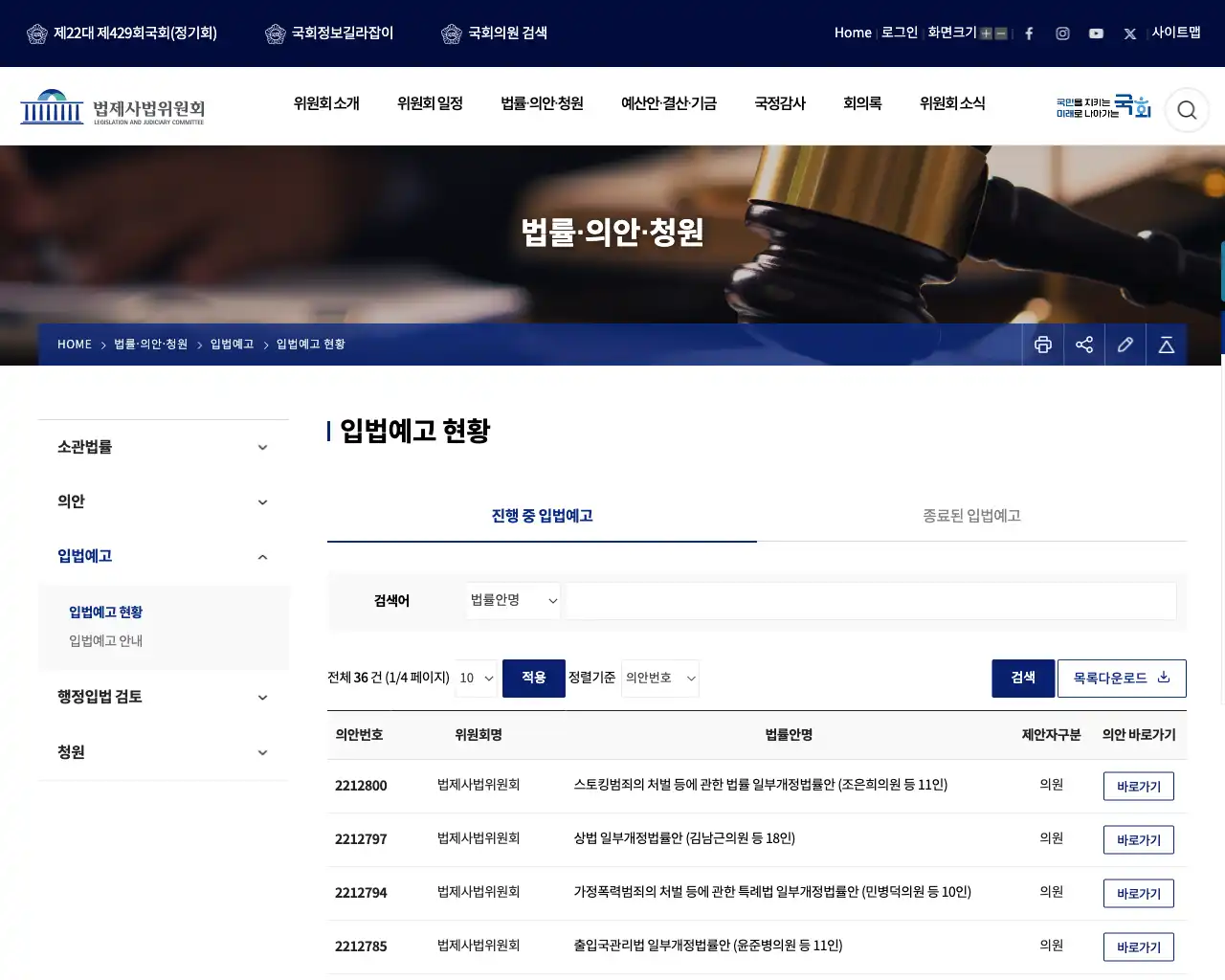Open site search via the magnifier icon
Image resolution: width=1225 pixels, height=980 pixels.
tap(1187, 110)
